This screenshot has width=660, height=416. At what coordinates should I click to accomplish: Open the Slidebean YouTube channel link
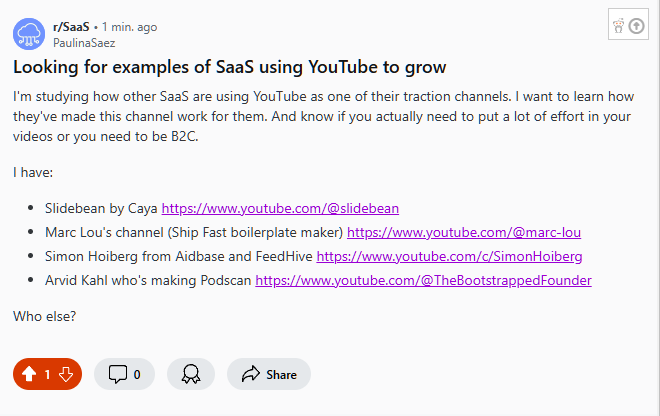coord(280,209)
